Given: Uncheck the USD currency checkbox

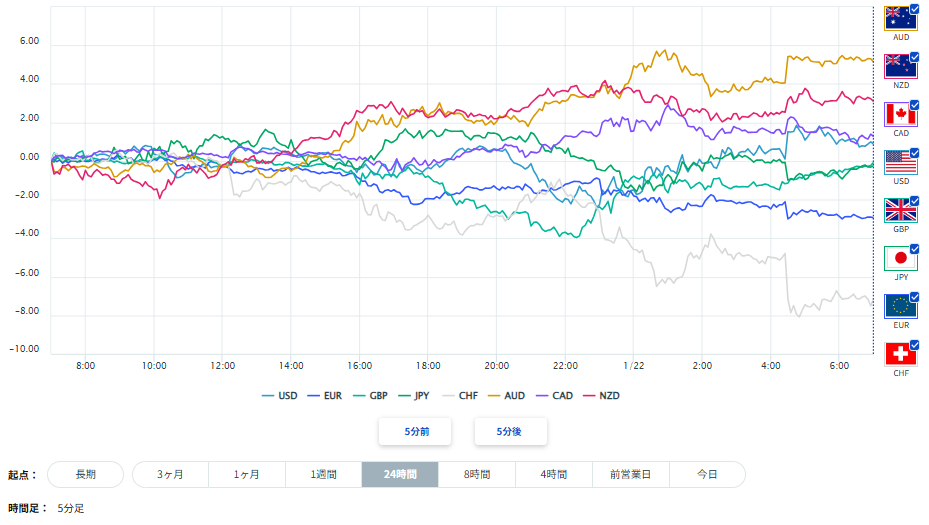Looking at the screenshot, I should click(914, 153).
